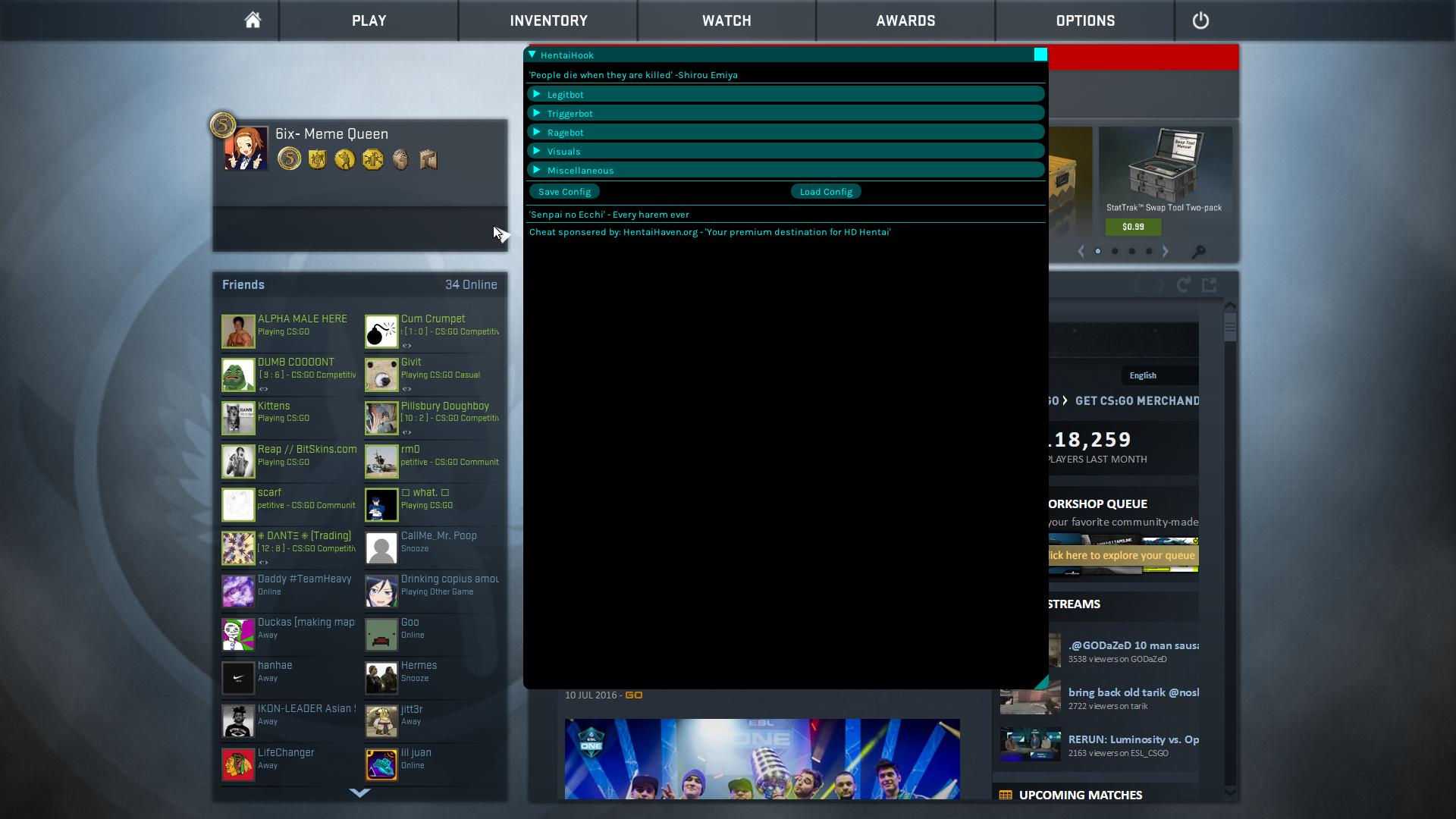Click the cyan square in HentaiHook titlebar

(1040, 55)
